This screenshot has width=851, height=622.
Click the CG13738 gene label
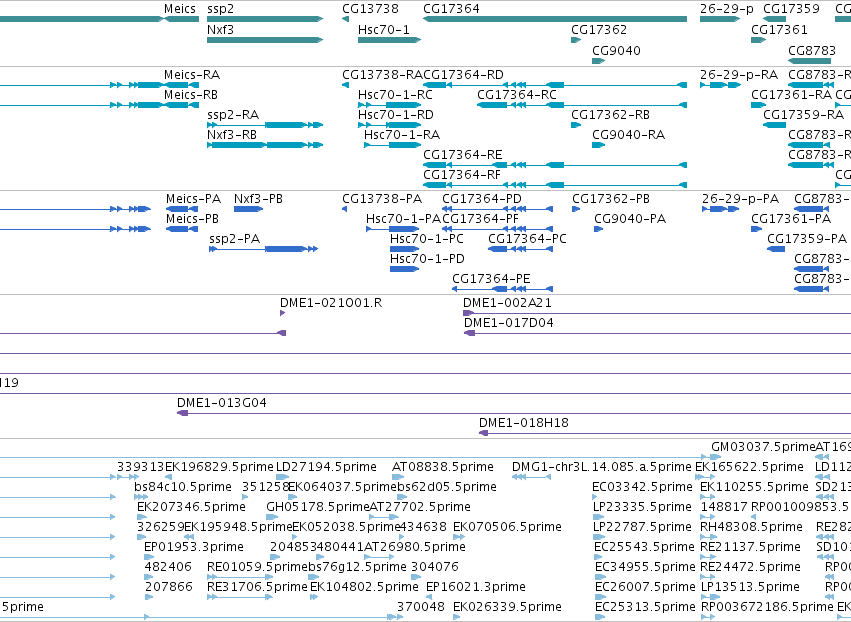coord(370,9)
